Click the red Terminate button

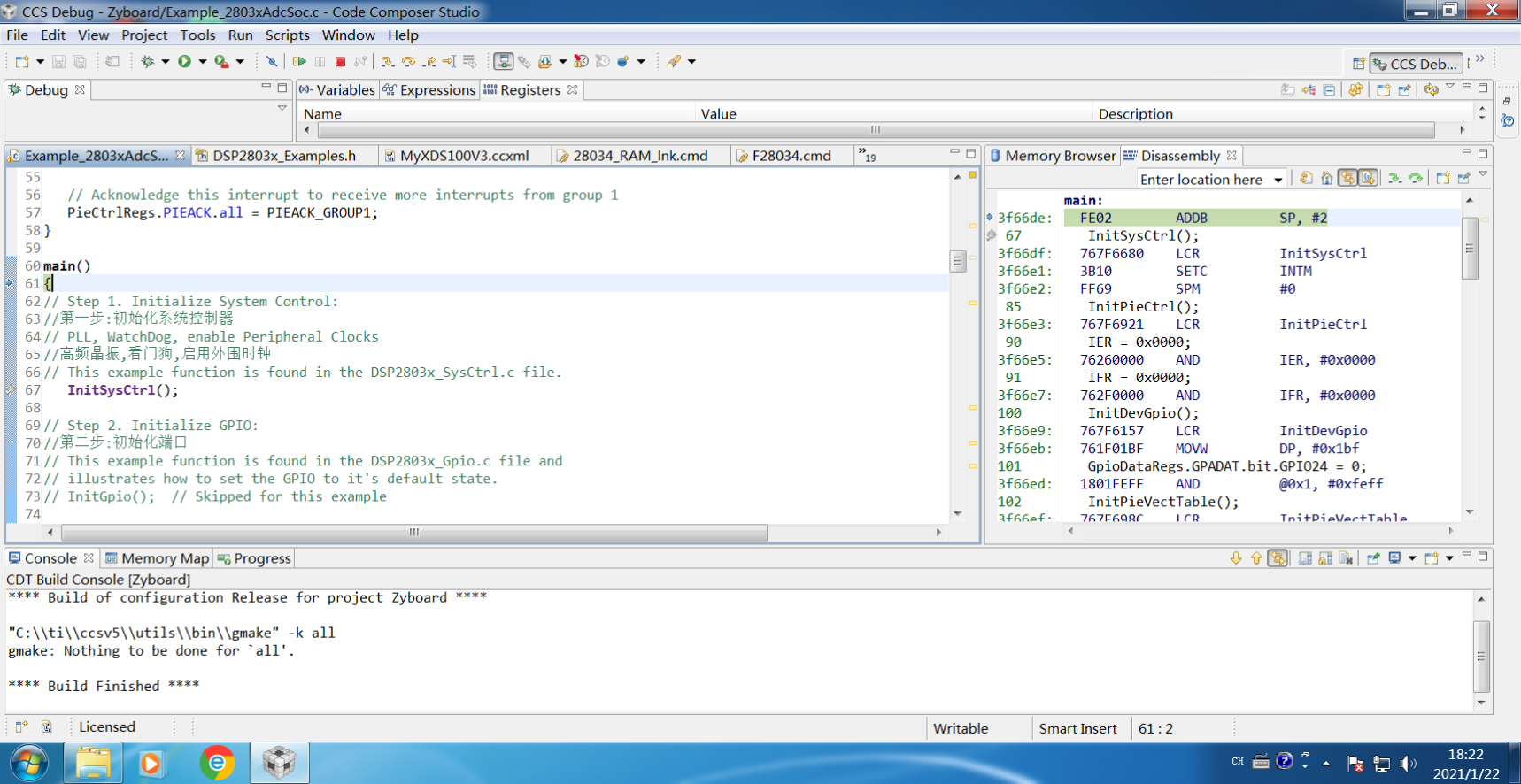click(x=340, y=62)
